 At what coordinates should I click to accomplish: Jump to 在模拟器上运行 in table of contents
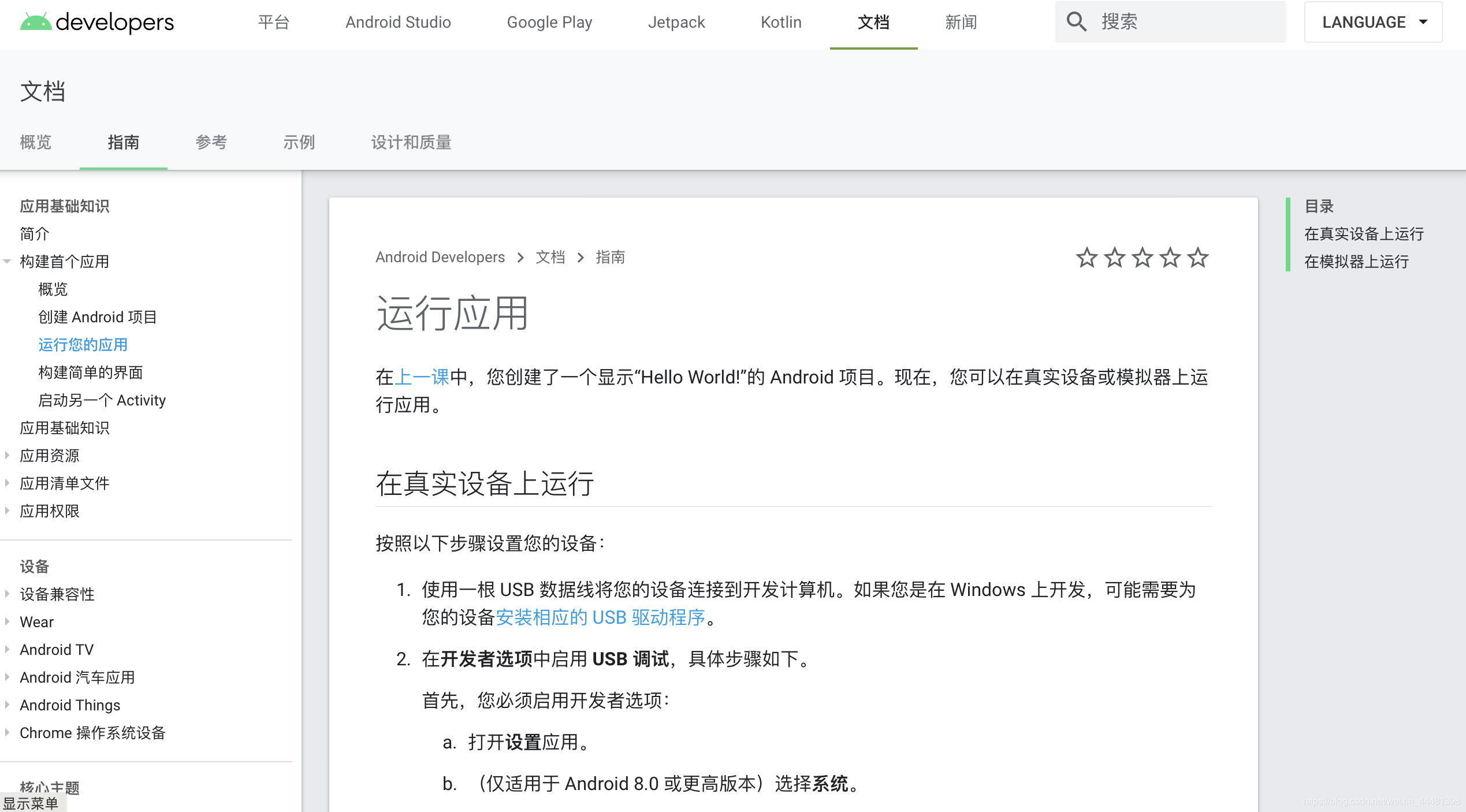[x=1356, y=262]
